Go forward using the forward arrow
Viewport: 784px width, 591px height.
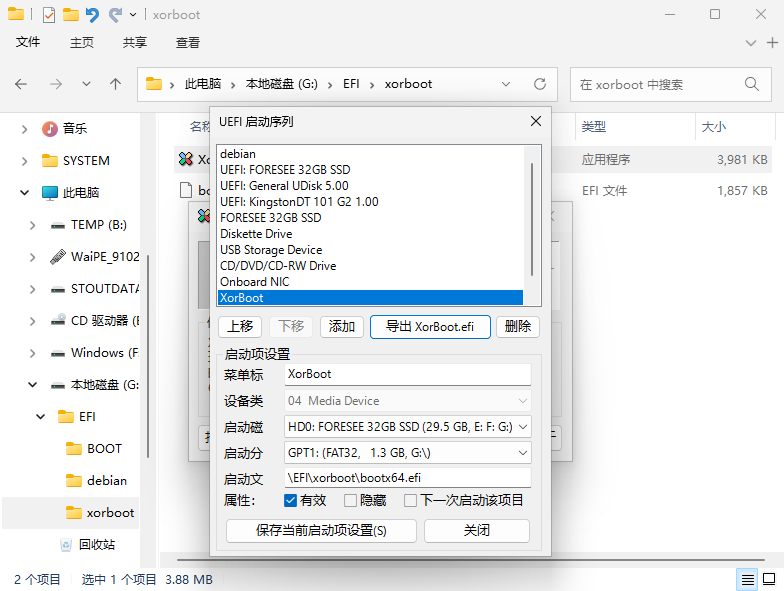[56, 84]
